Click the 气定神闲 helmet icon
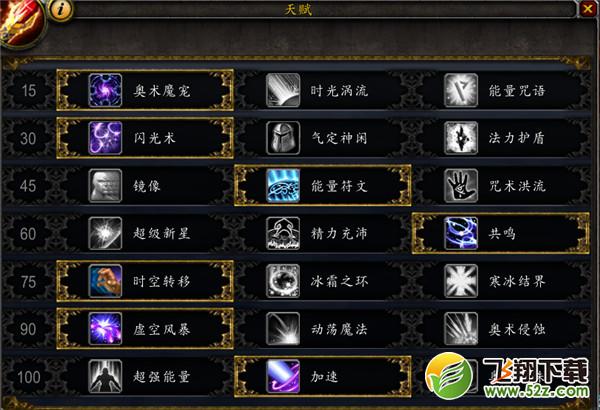Viewport: 600px width, 410px height. 283,138
